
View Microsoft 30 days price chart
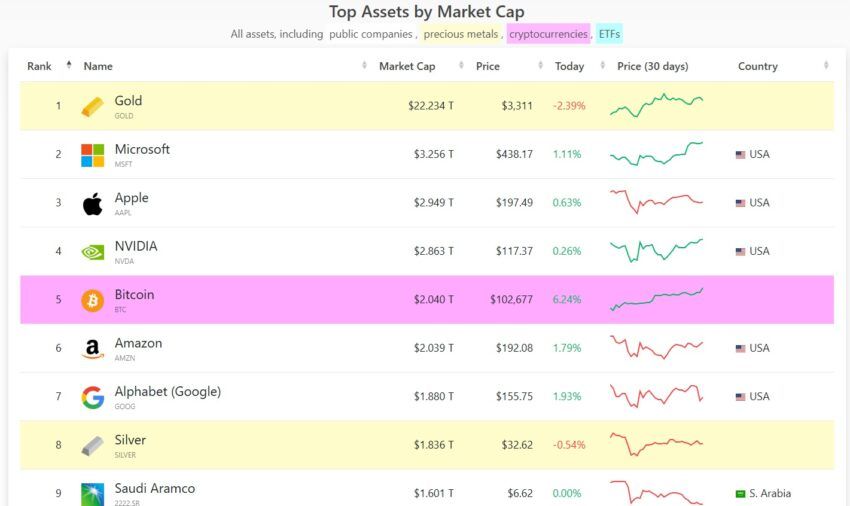656,154
